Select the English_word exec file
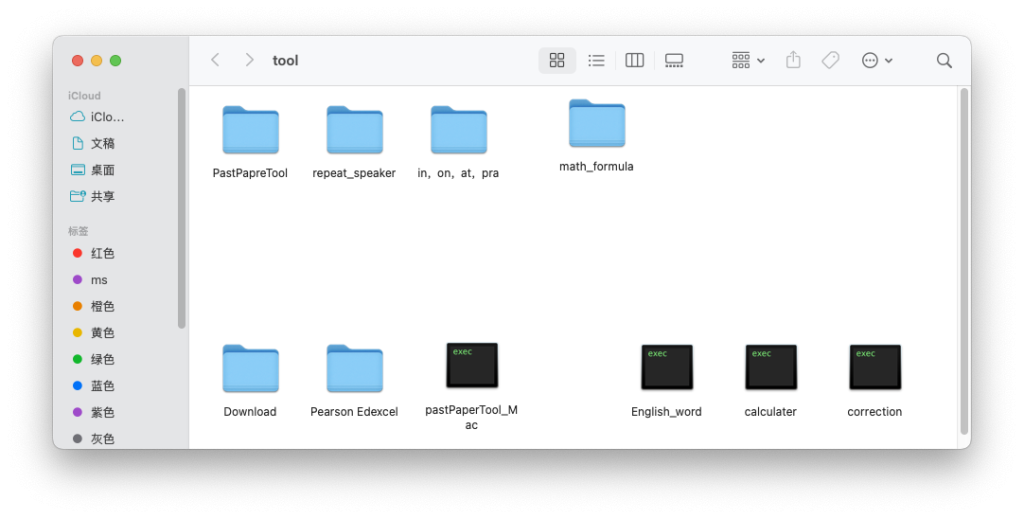 (x=666, y=367)
